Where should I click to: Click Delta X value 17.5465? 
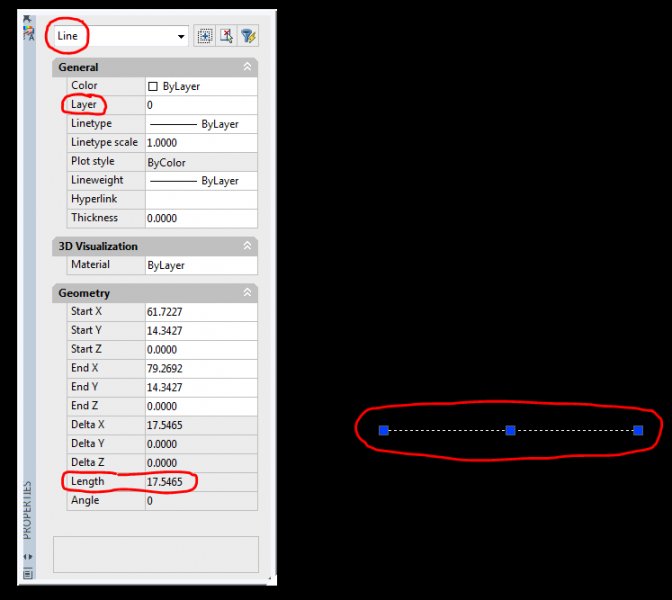click(x=201, y=425)
